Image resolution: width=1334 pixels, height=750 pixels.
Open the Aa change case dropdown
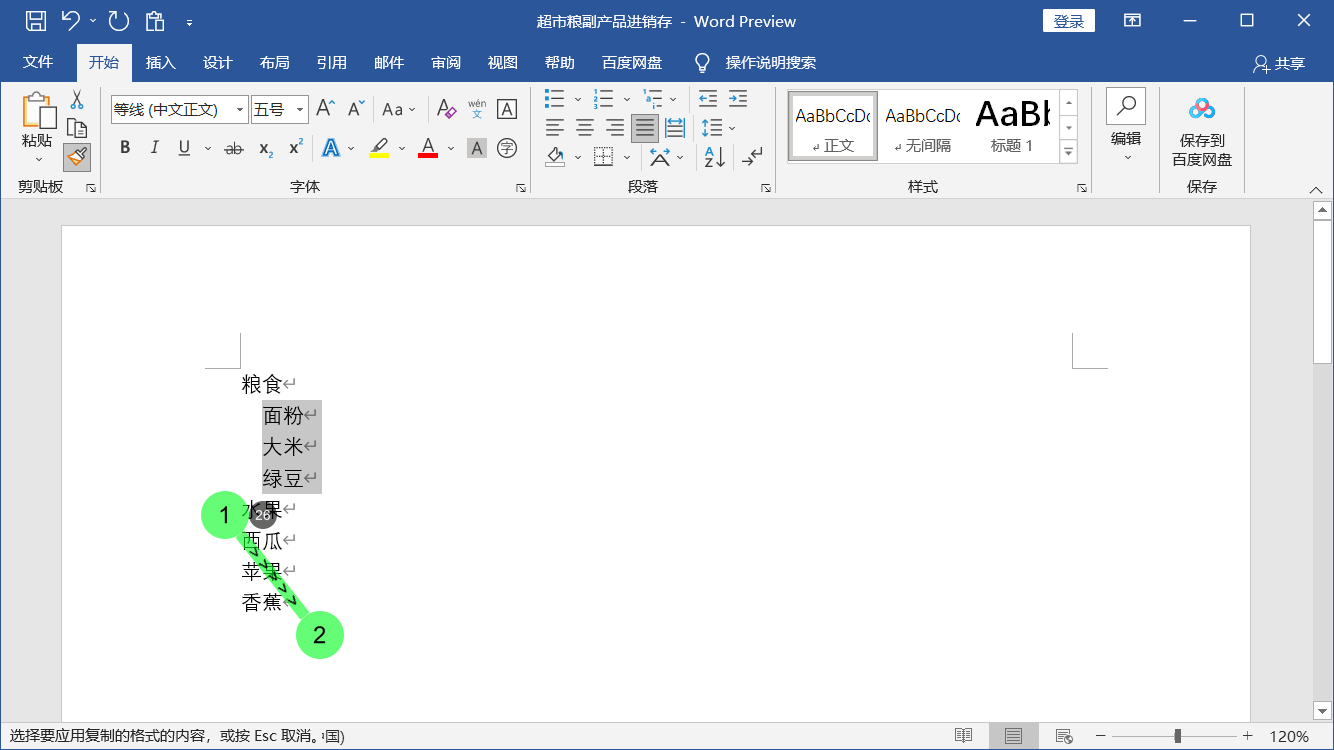pos(398,109)
